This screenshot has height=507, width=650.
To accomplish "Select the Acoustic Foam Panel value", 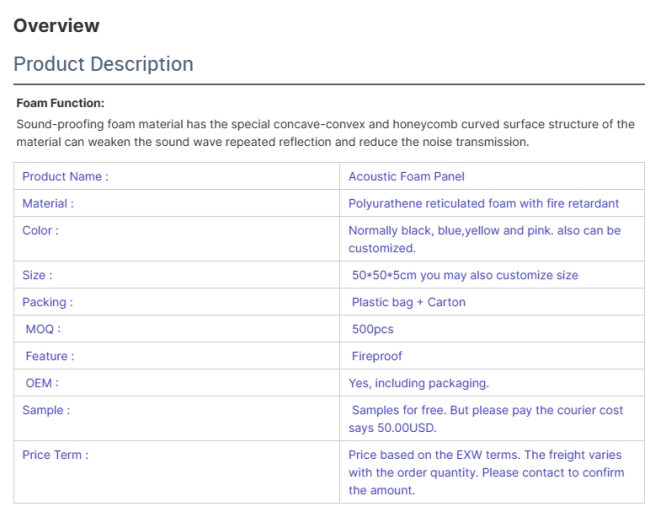I will tap(406, 176).
